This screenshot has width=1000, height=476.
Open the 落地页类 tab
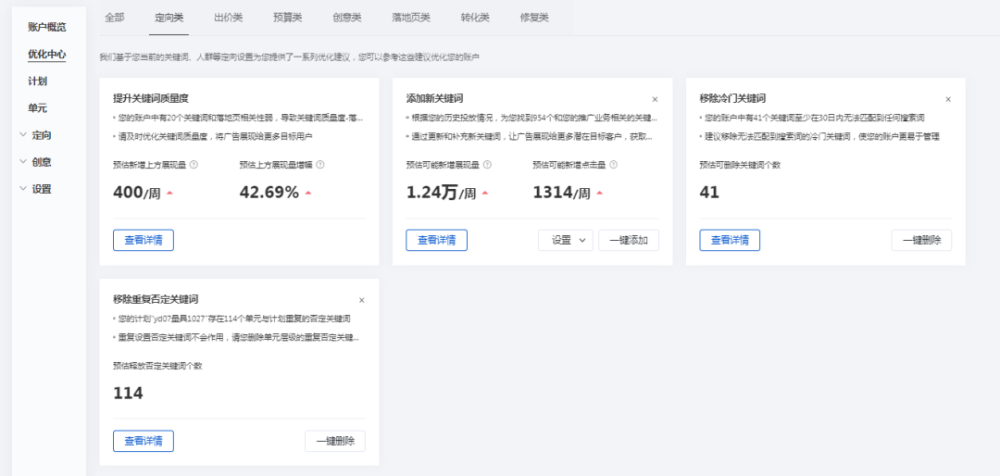tap(412, 18)
